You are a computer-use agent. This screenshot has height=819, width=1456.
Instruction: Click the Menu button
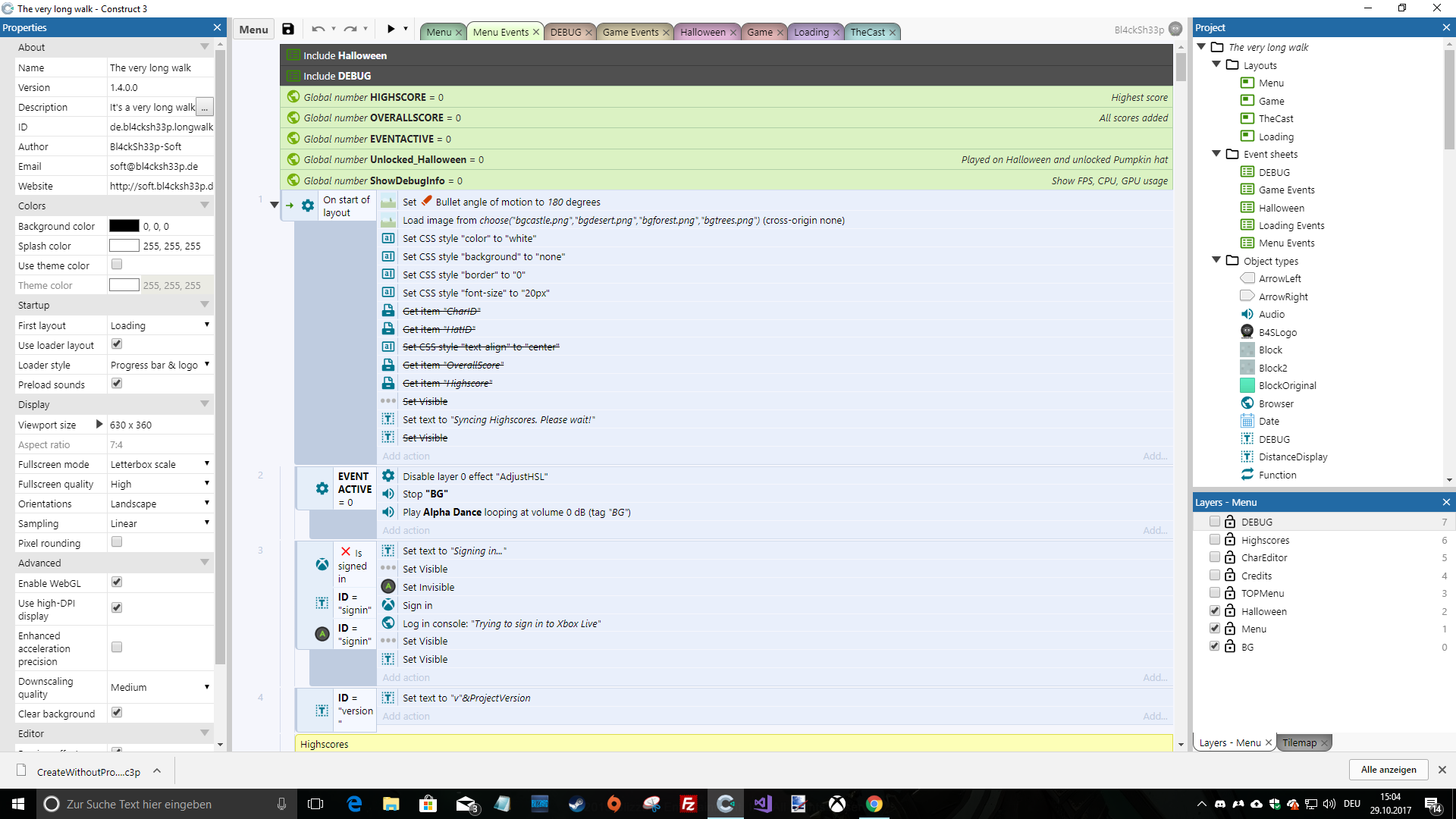(x=253, y=30)
